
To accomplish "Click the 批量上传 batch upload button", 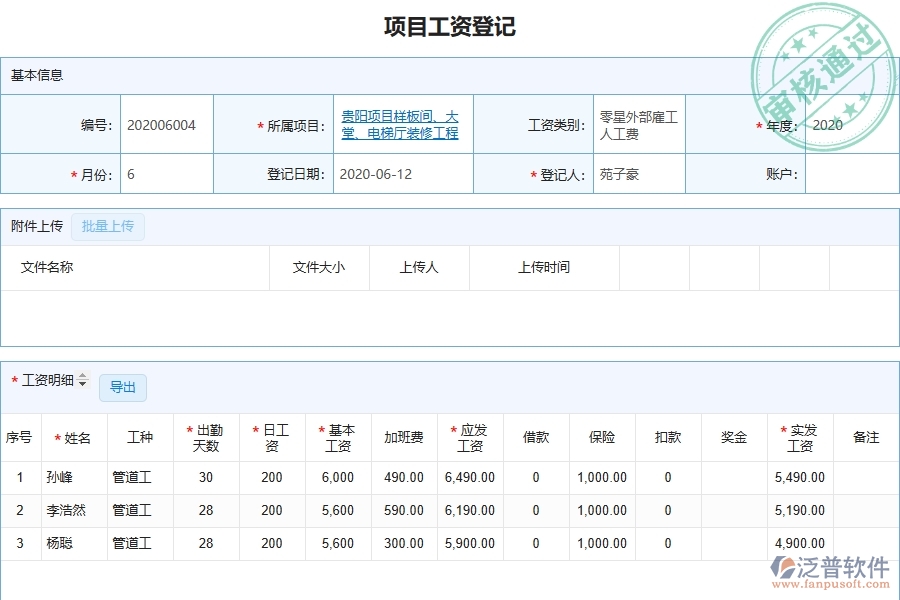I will click(x=108, y=227).
